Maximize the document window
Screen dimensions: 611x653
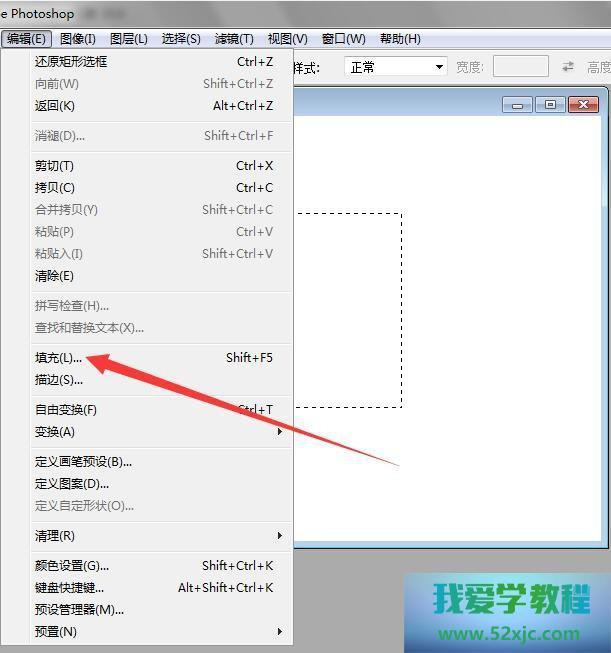(x=549, y=105)
